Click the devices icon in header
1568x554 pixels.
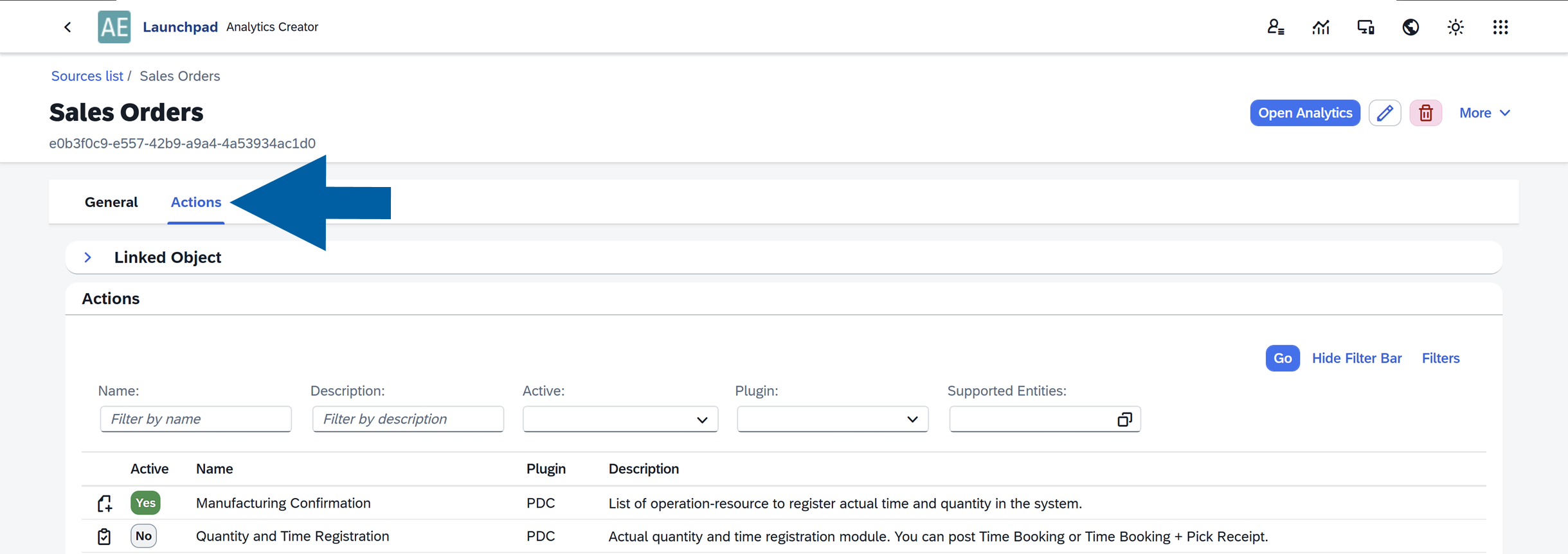tap(1365, 27)
